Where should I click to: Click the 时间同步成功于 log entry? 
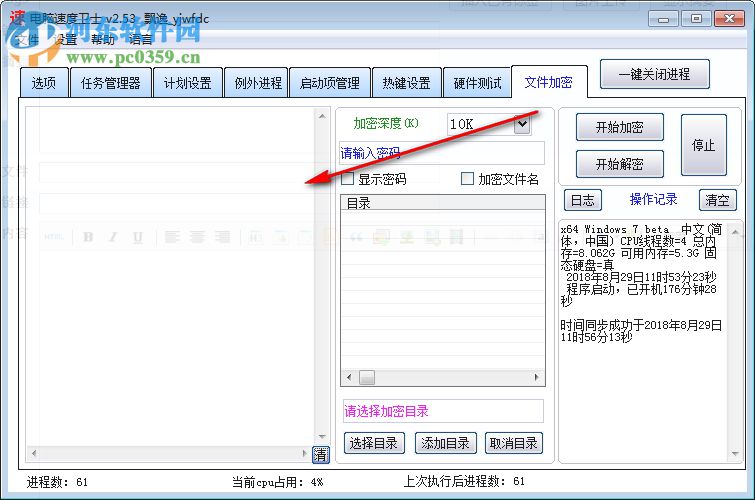(x=641, y=331)
